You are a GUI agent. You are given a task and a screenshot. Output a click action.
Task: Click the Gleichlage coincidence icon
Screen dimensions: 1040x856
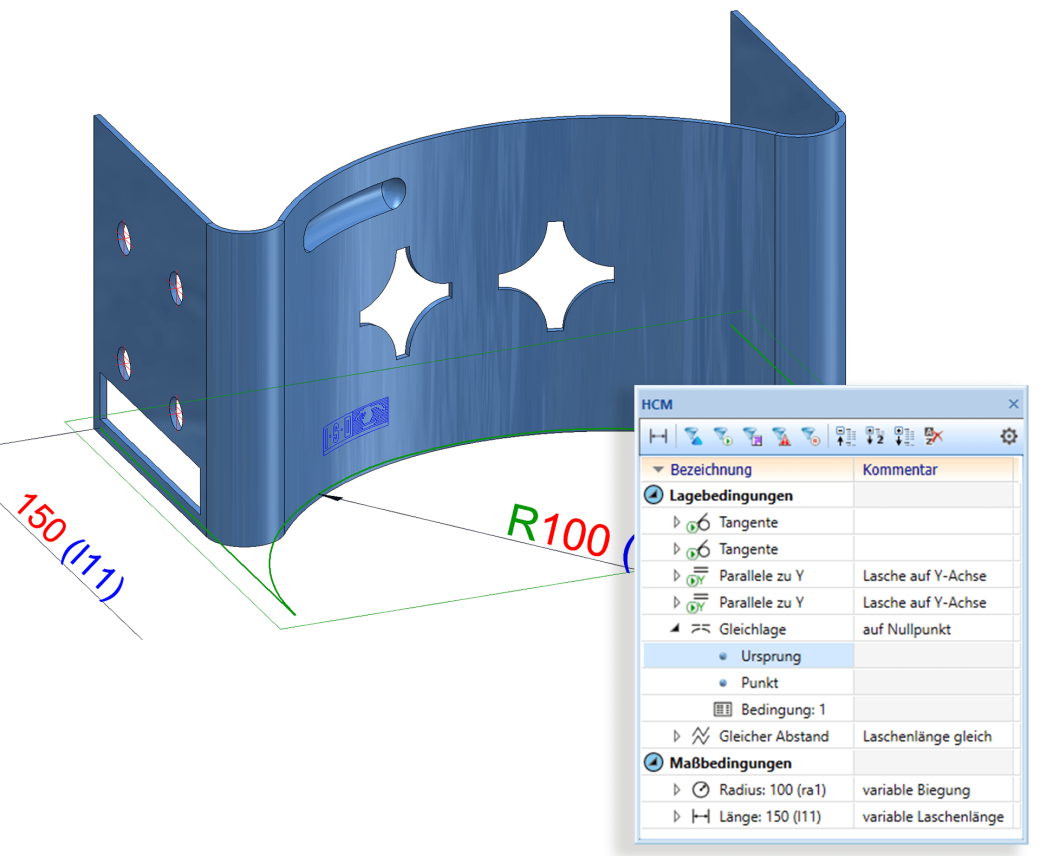click(700, 629)
